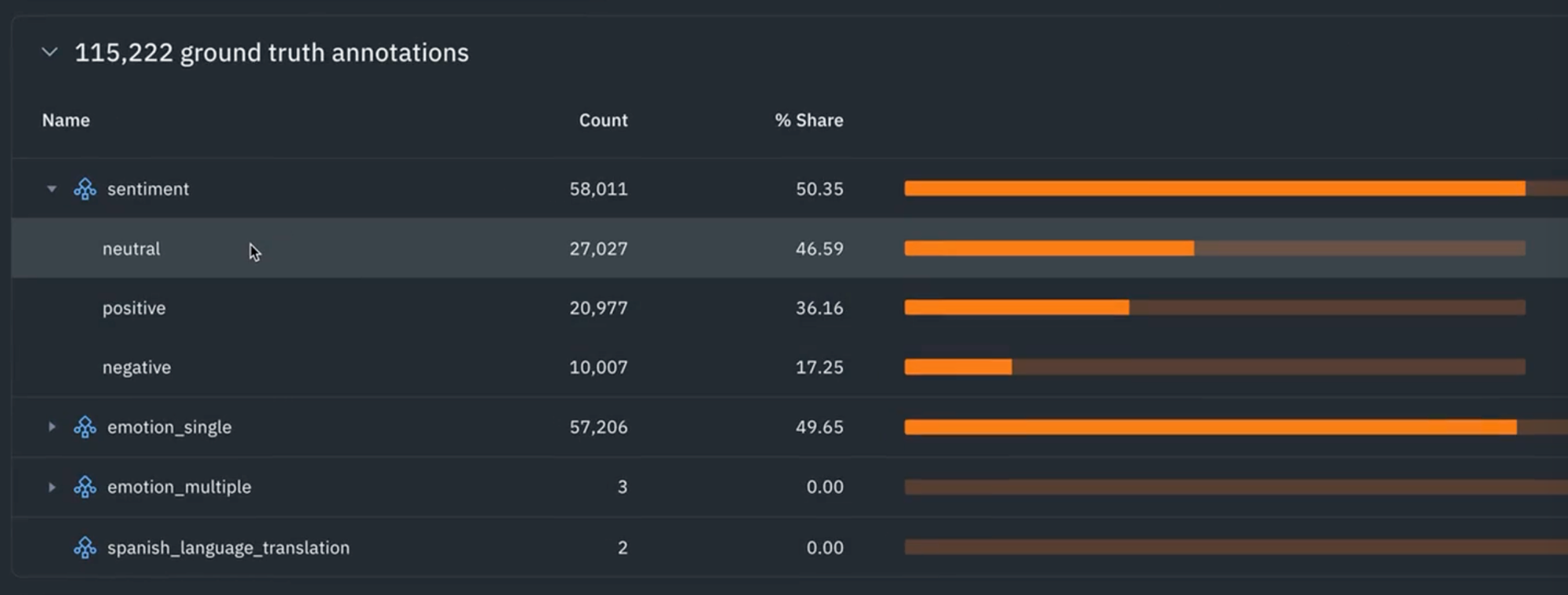1568x595 pixels.
Task: Expand the emotion_single row
Action: [x=52, y=427]
